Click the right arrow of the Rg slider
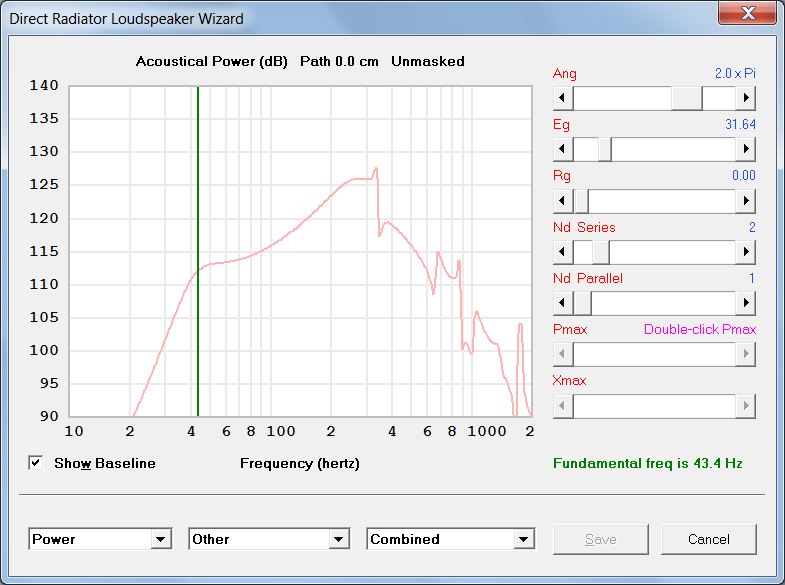 coord(745,201)
